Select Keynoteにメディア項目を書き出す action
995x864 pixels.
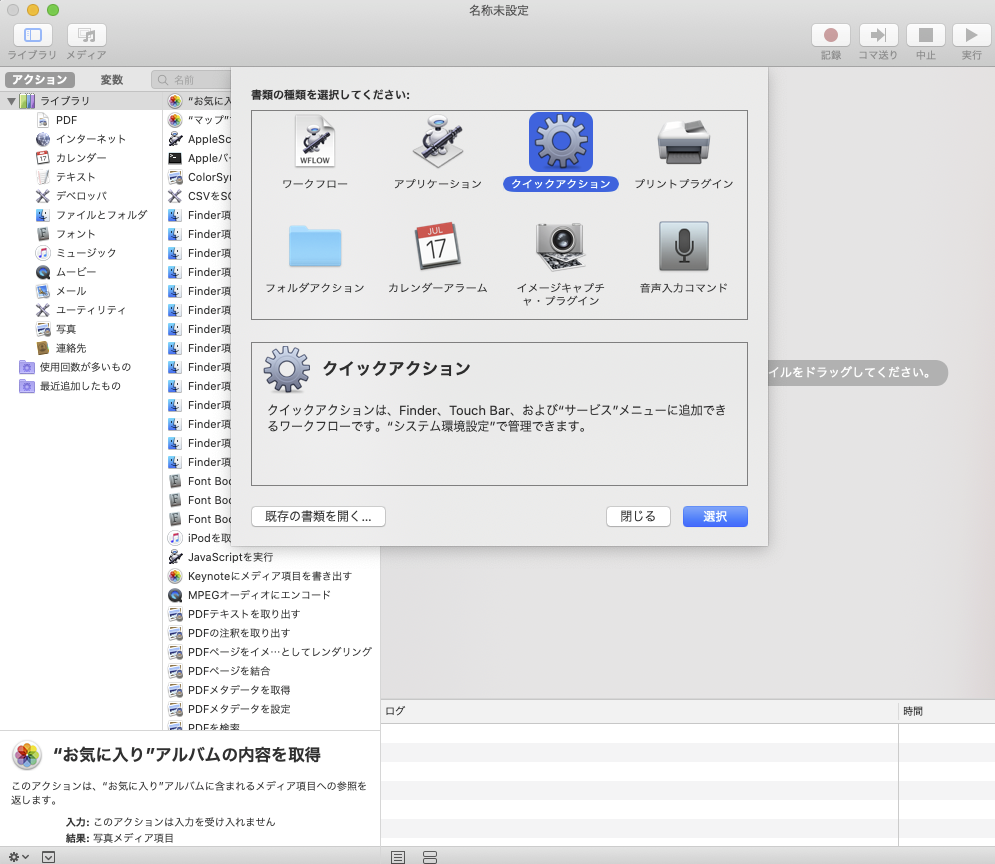tap(269, 576)
